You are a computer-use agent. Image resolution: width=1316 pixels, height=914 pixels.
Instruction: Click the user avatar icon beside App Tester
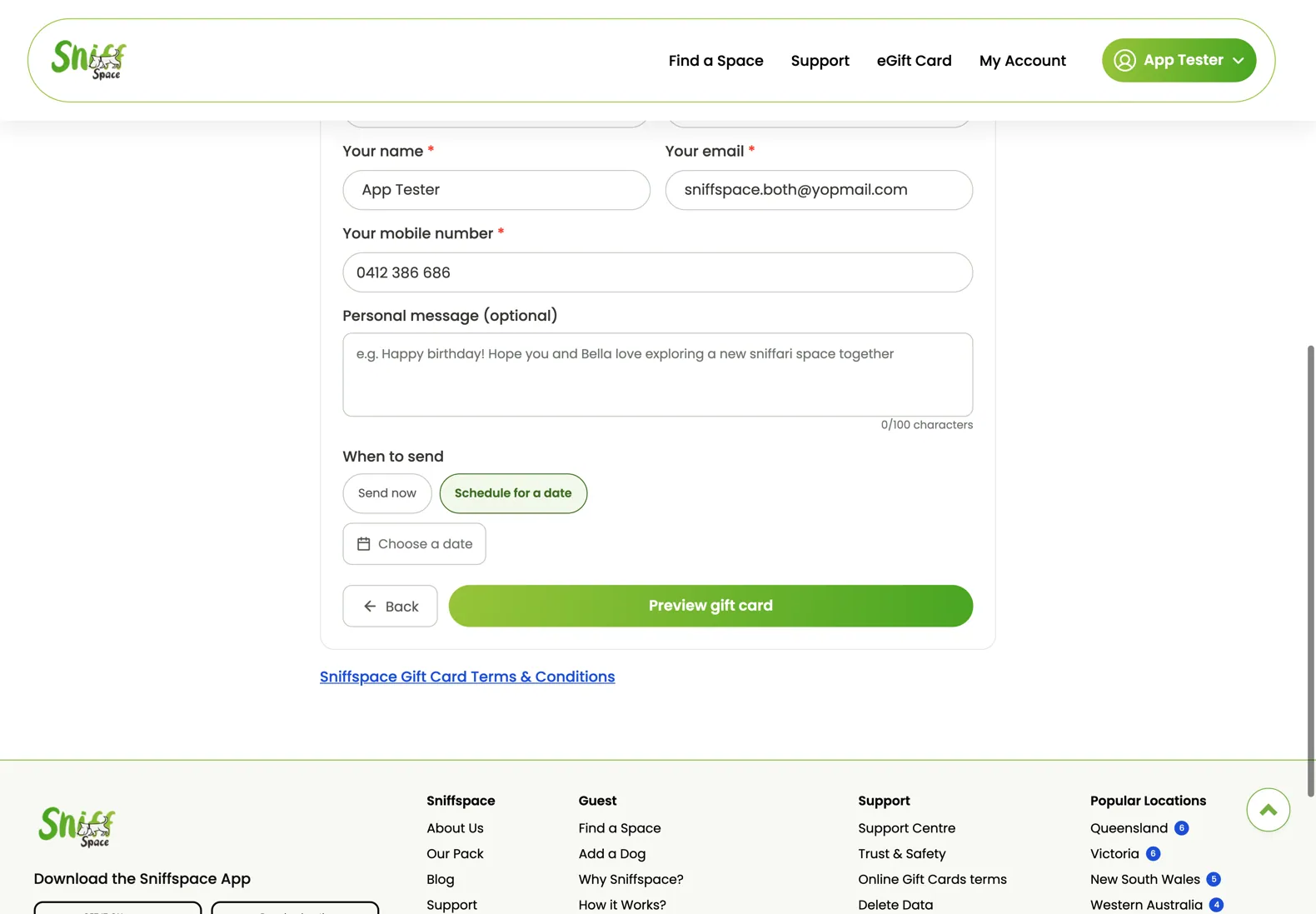[x=1124, y=60]
